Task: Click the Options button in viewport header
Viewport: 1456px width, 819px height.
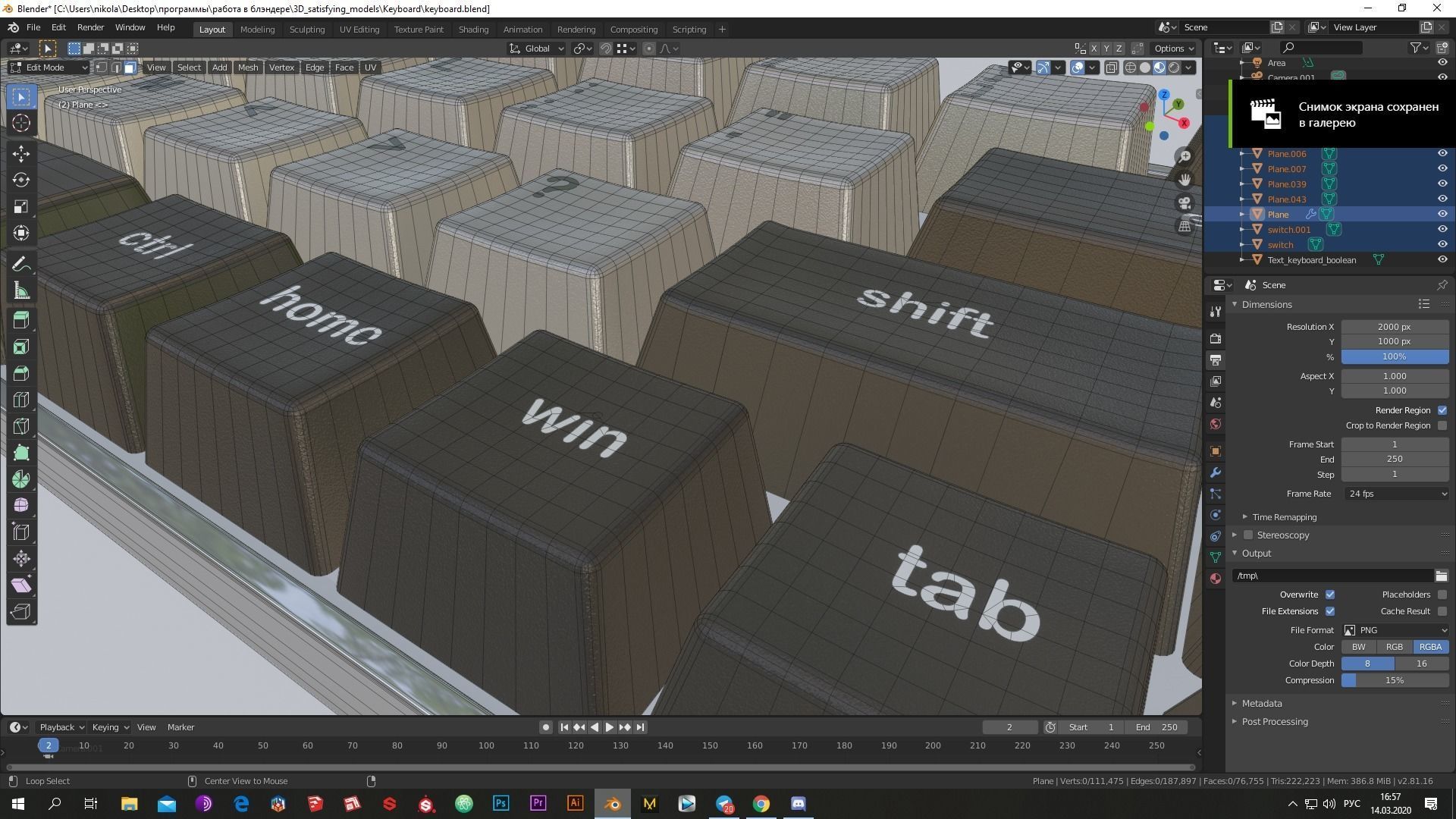Action: click(1174, 49)
